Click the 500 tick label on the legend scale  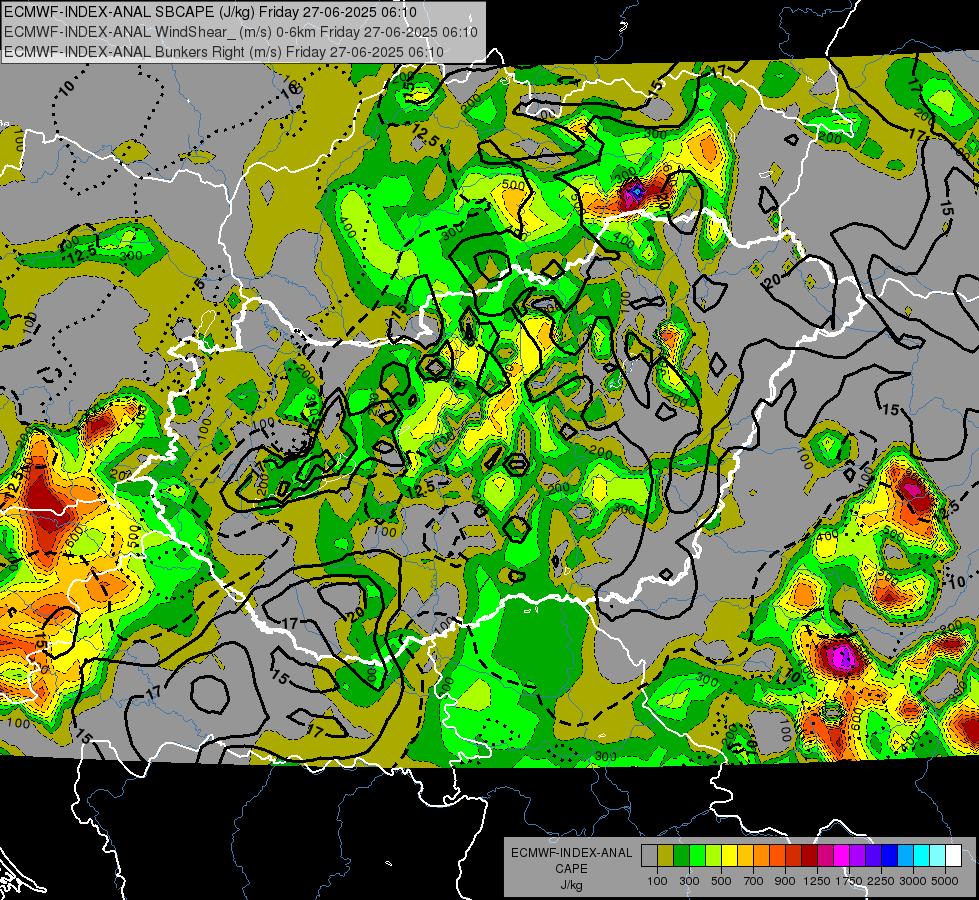[721, 881]
